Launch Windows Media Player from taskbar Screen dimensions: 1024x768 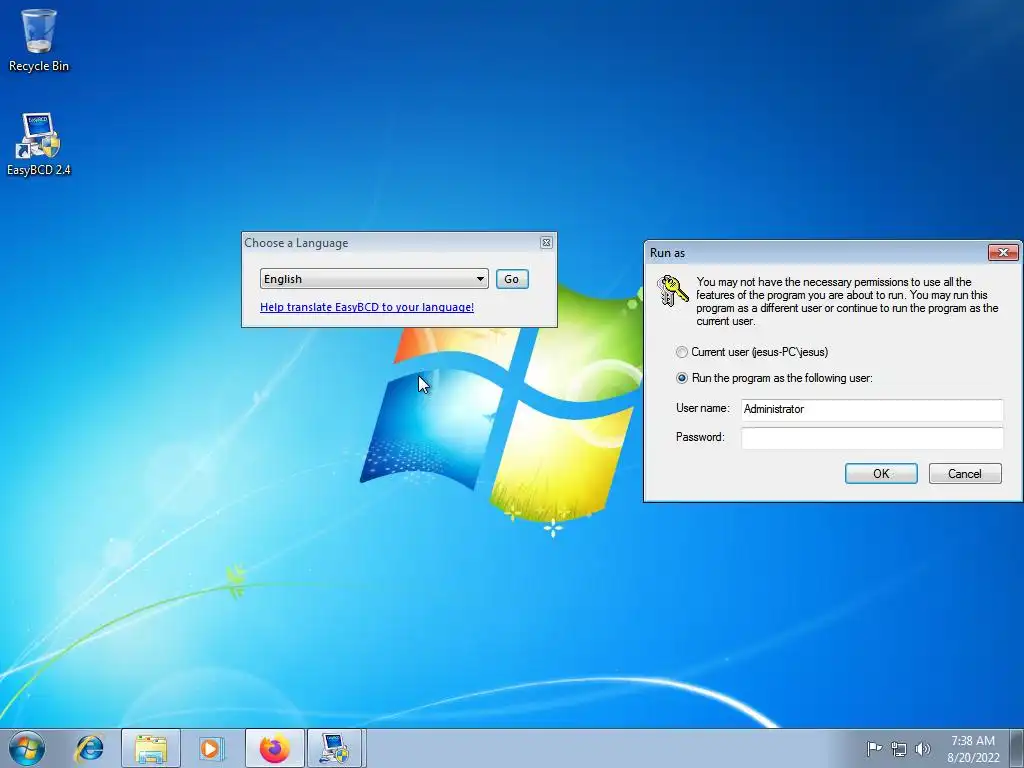click(211, 748)
